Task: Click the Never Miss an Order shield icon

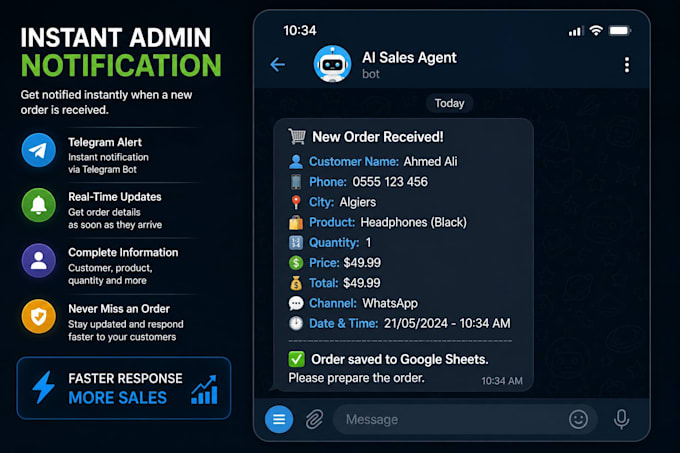Action: pyautogui.click(x=39, y=316)
